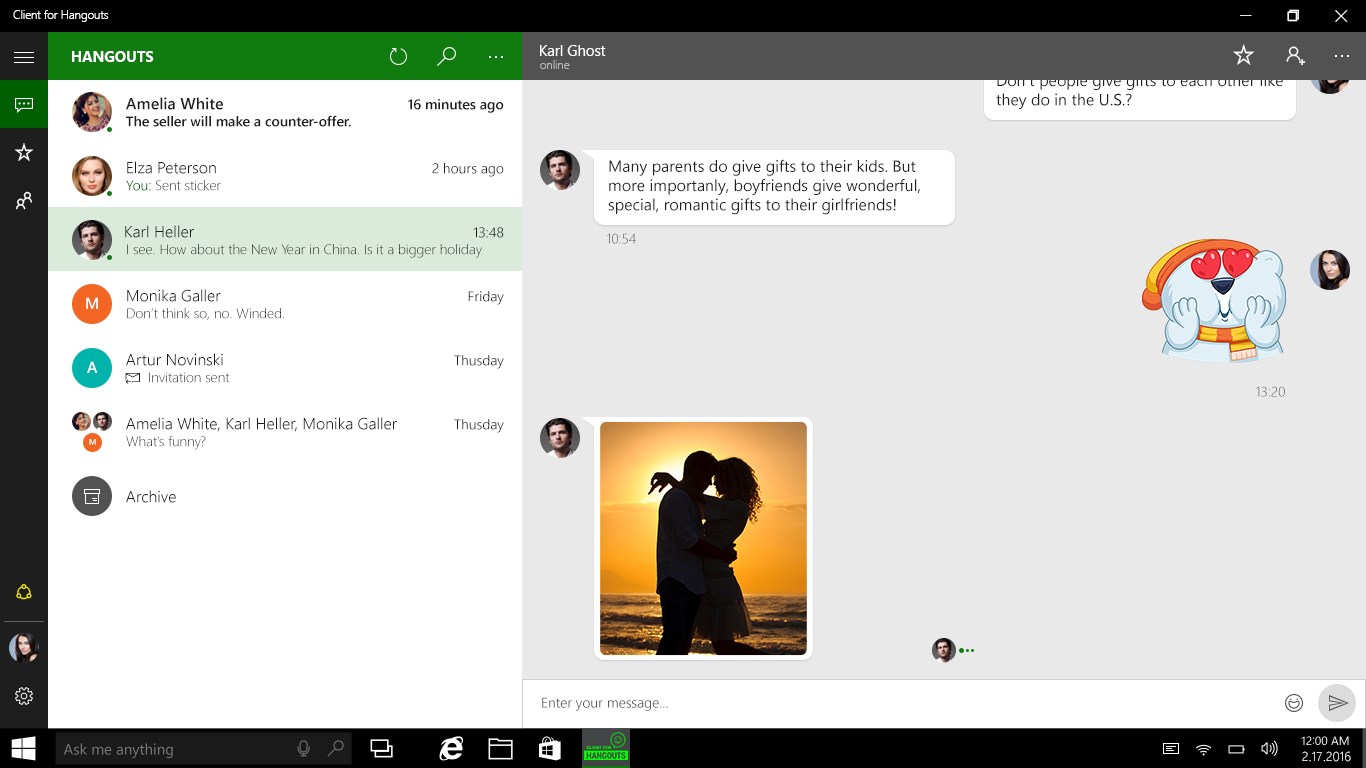Image resolution: width=1366 pixels, height=768 pixels.
Task: Open the Hangouts navigation menu
Action: coord(24,56)
